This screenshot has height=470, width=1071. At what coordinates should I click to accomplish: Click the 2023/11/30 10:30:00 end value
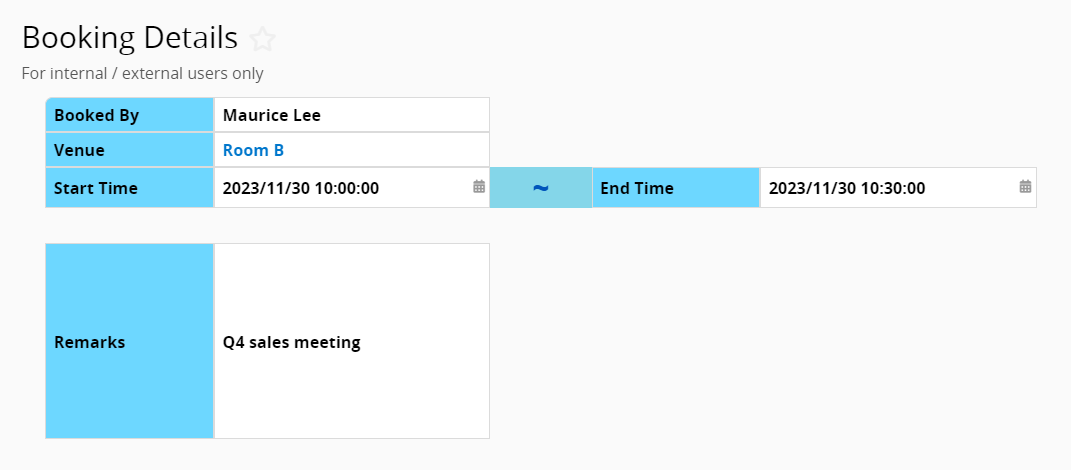click(847, 188)
